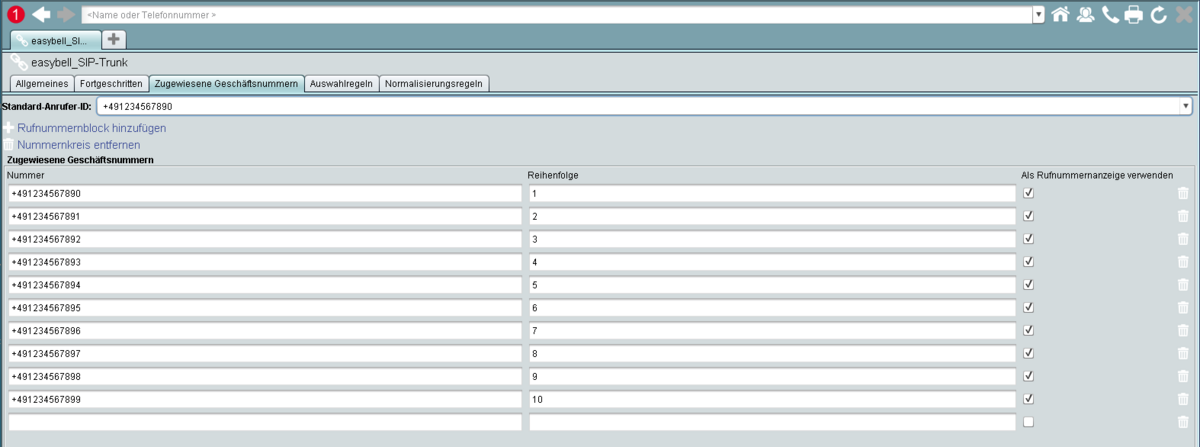Open the Normalisierungsregeln tab
The width and height of the screenshot is (1200, 447).
pyautogui.click(x=434, y=83)
